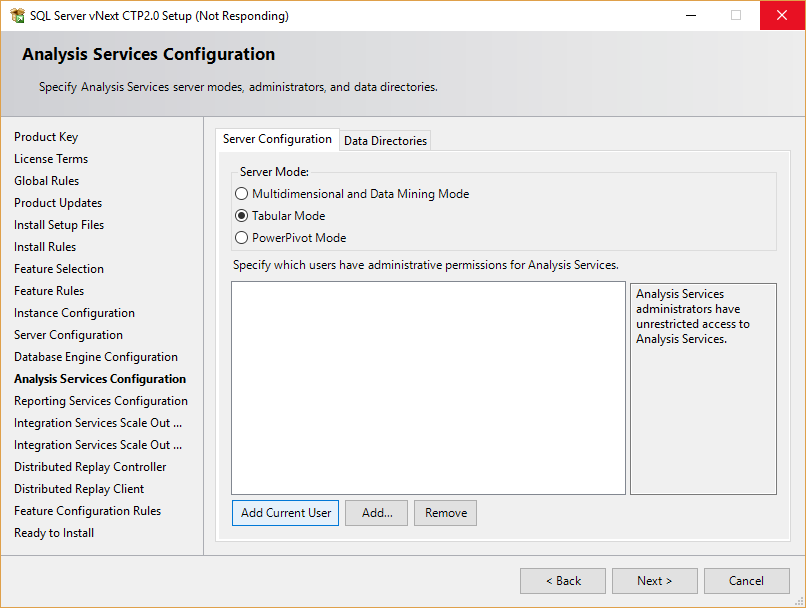Click the Instance Configuration step
This screenshot has width=806, height=608.
[x=75, y=313]
